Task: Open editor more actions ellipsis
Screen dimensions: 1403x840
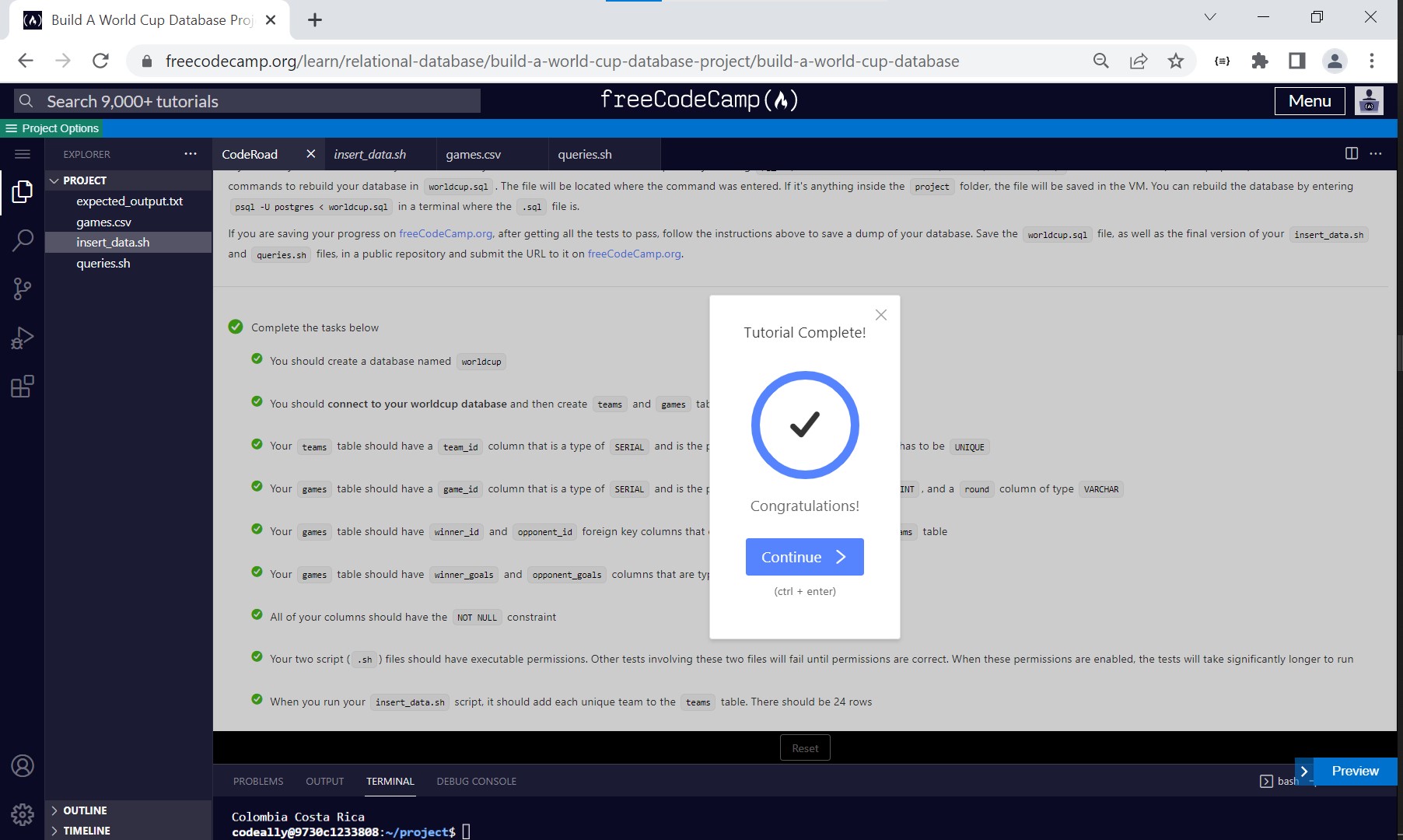Action: [1376, 153]
